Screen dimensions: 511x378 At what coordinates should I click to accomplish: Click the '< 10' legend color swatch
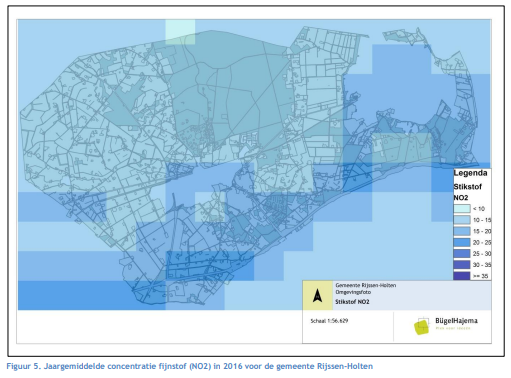[x=462, y=209]
